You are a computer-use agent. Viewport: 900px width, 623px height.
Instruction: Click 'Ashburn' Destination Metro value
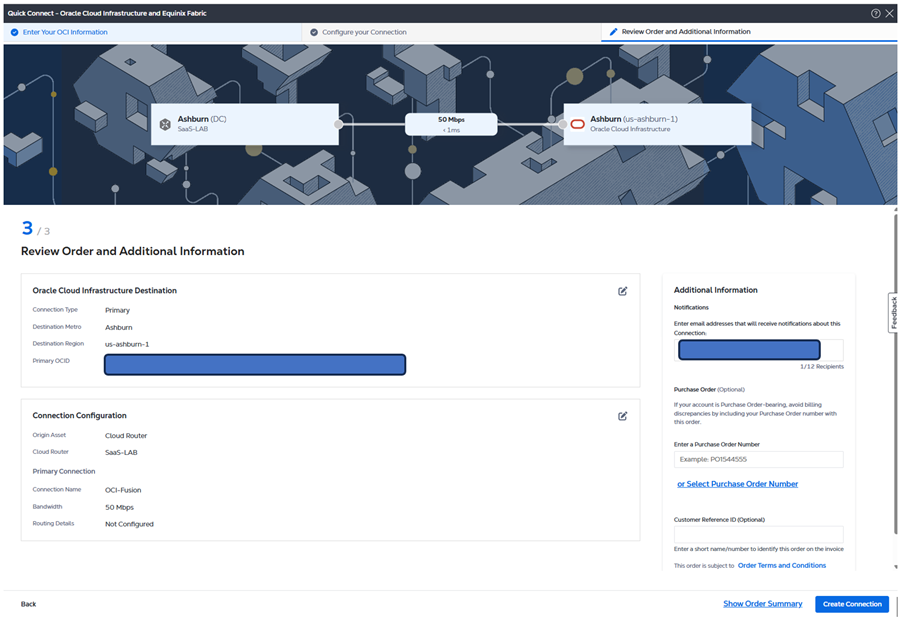(x=118, y=328)
